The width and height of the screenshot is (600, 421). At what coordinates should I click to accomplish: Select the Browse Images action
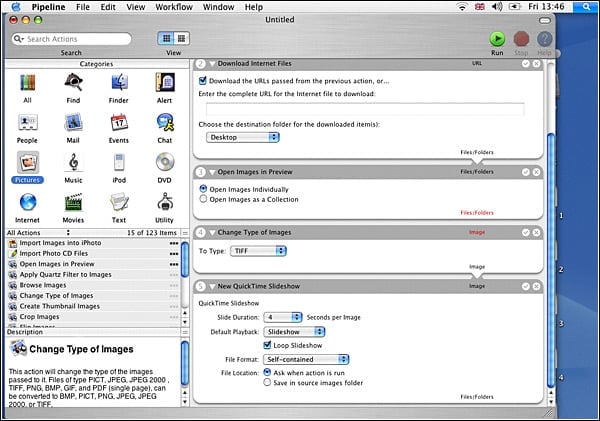[93, 285]
